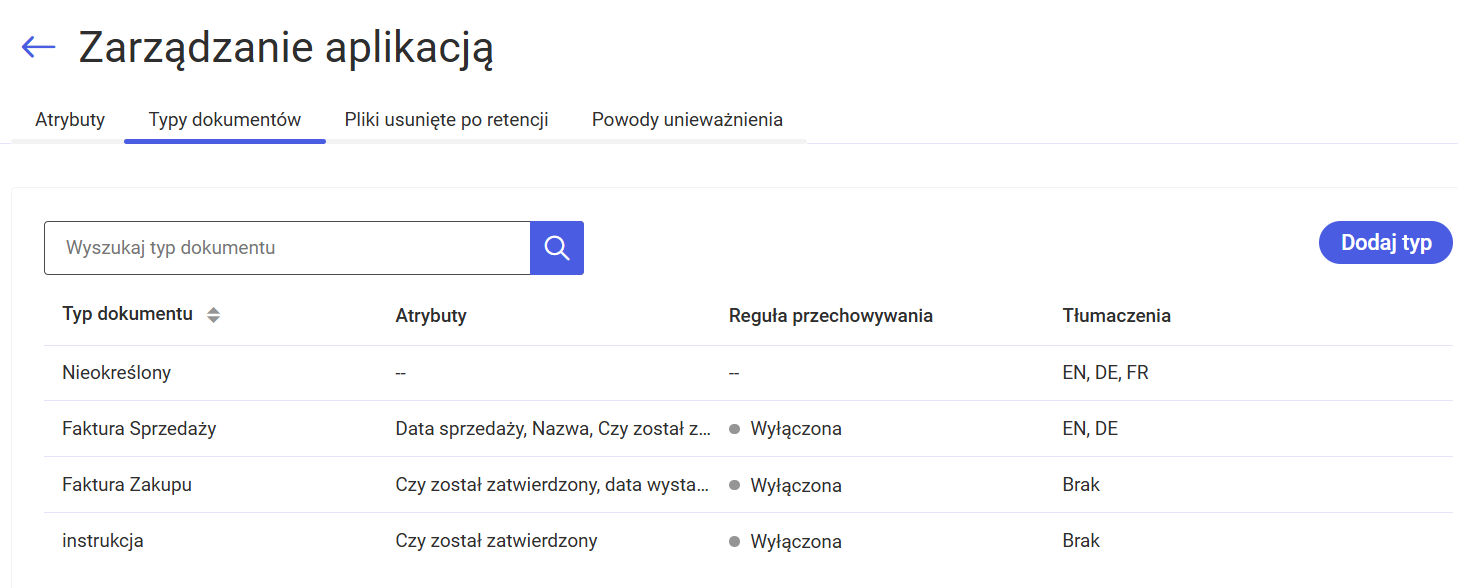Switch to Pliki usunięte po retencji tab
1458x588 pixels.
tap(447, 120)
